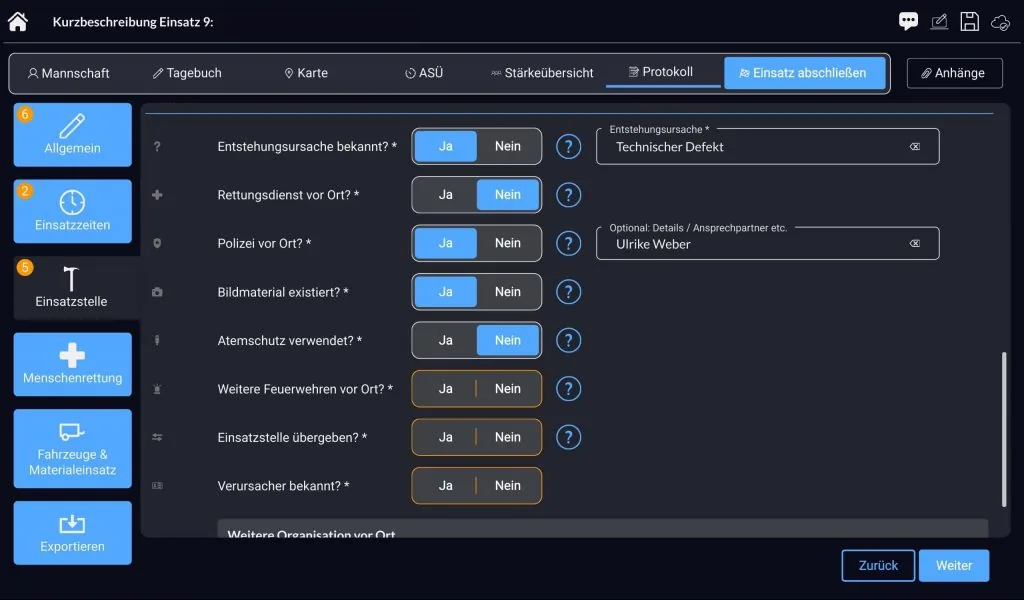
Task: Open the Anhänge attachments button
Action: (954, 73)
